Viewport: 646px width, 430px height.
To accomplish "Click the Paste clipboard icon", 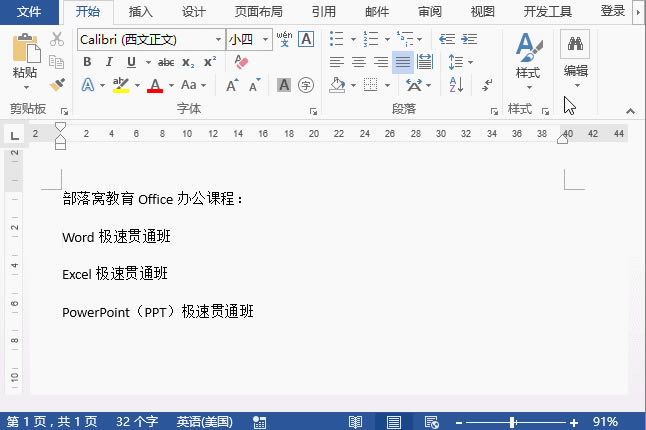I will (x=26, y=48).
